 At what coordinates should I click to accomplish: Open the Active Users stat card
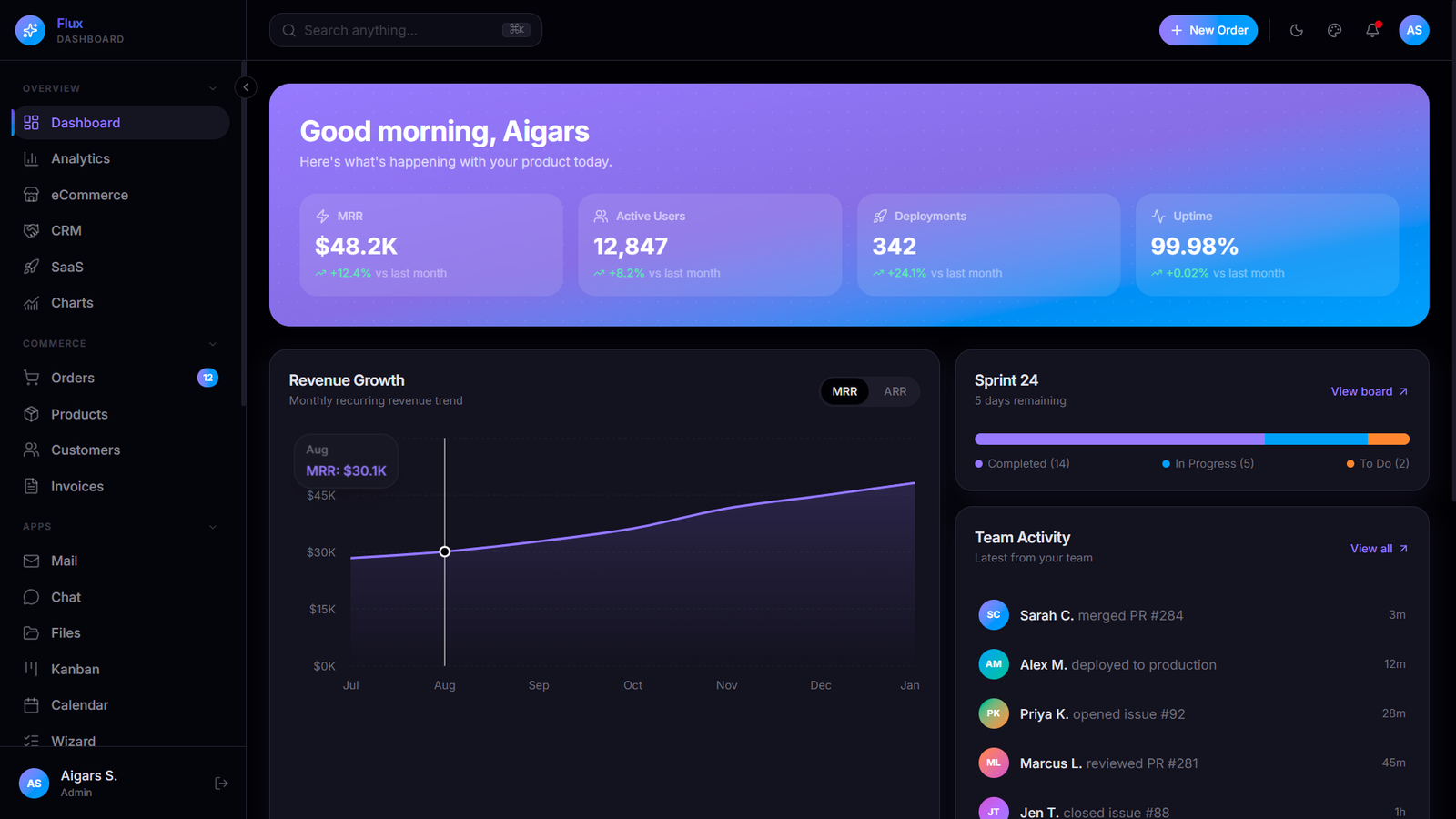710,245
